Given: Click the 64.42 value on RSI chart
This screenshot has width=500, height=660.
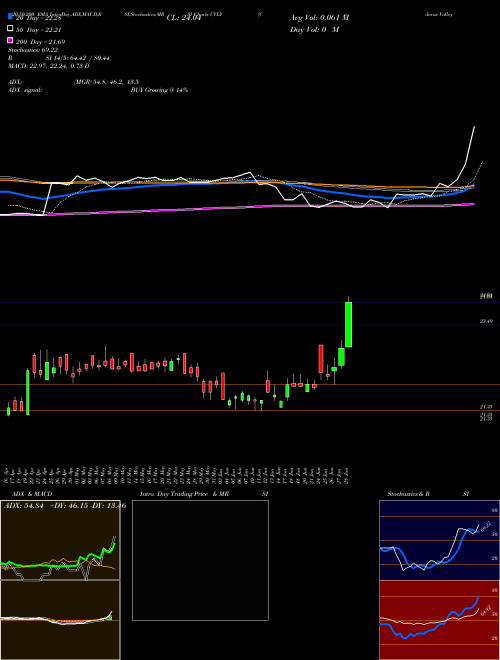Looking at the screenshot, I should [485, 610].
